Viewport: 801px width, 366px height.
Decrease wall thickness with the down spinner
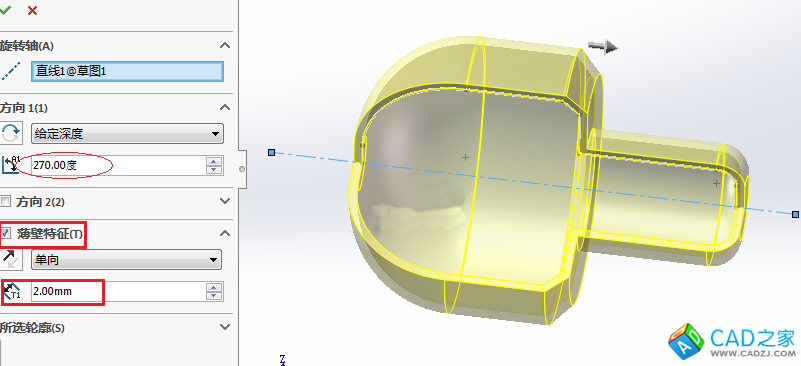point(215,296)
